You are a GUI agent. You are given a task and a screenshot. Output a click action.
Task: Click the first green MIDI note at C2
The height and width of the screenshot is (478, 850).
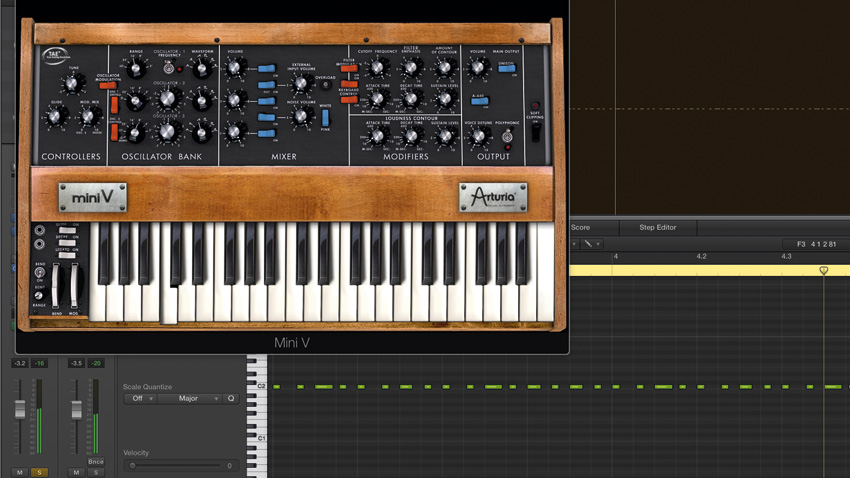276,387
